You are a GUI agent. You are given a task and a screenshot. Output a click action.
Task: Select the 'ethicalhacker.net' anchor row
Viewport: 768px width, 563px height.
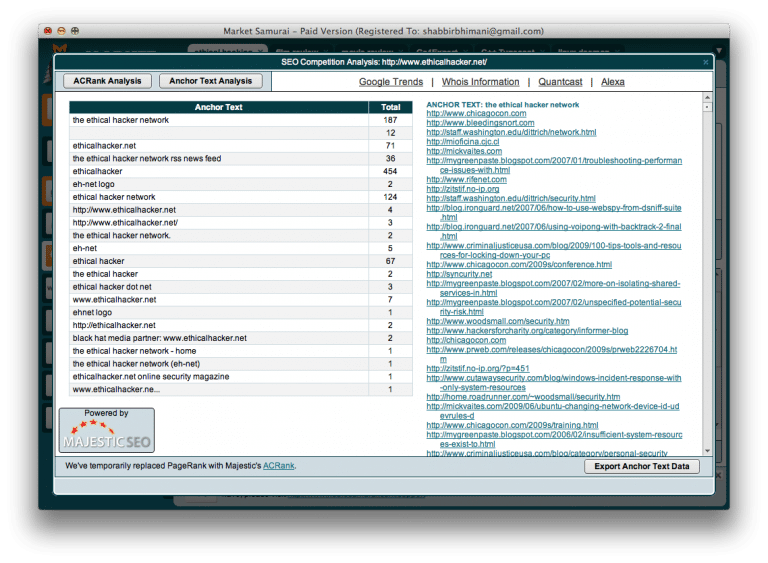coord(240,146)
